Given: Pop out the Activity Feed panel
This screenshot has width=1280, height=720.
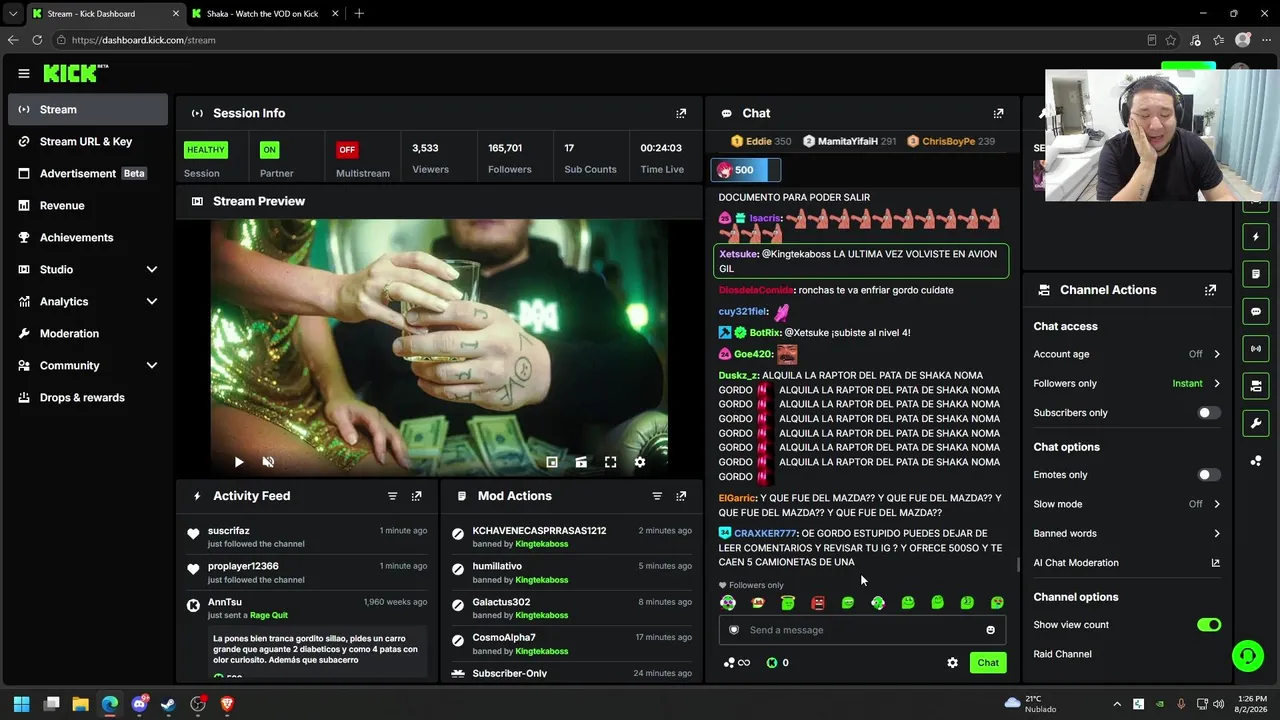Looking at the screenshot, I should pyautogui.click(x=417, y=496).
